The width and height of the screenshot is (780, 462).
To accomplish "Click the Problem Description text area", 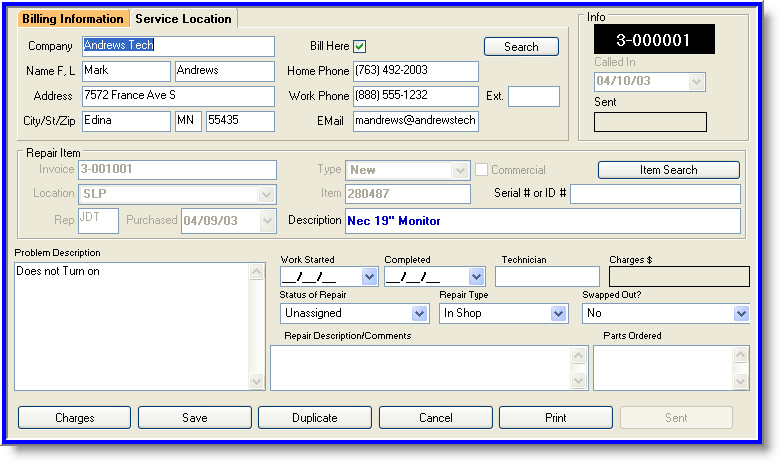I will pyautogui.click(x=130, y=325).
